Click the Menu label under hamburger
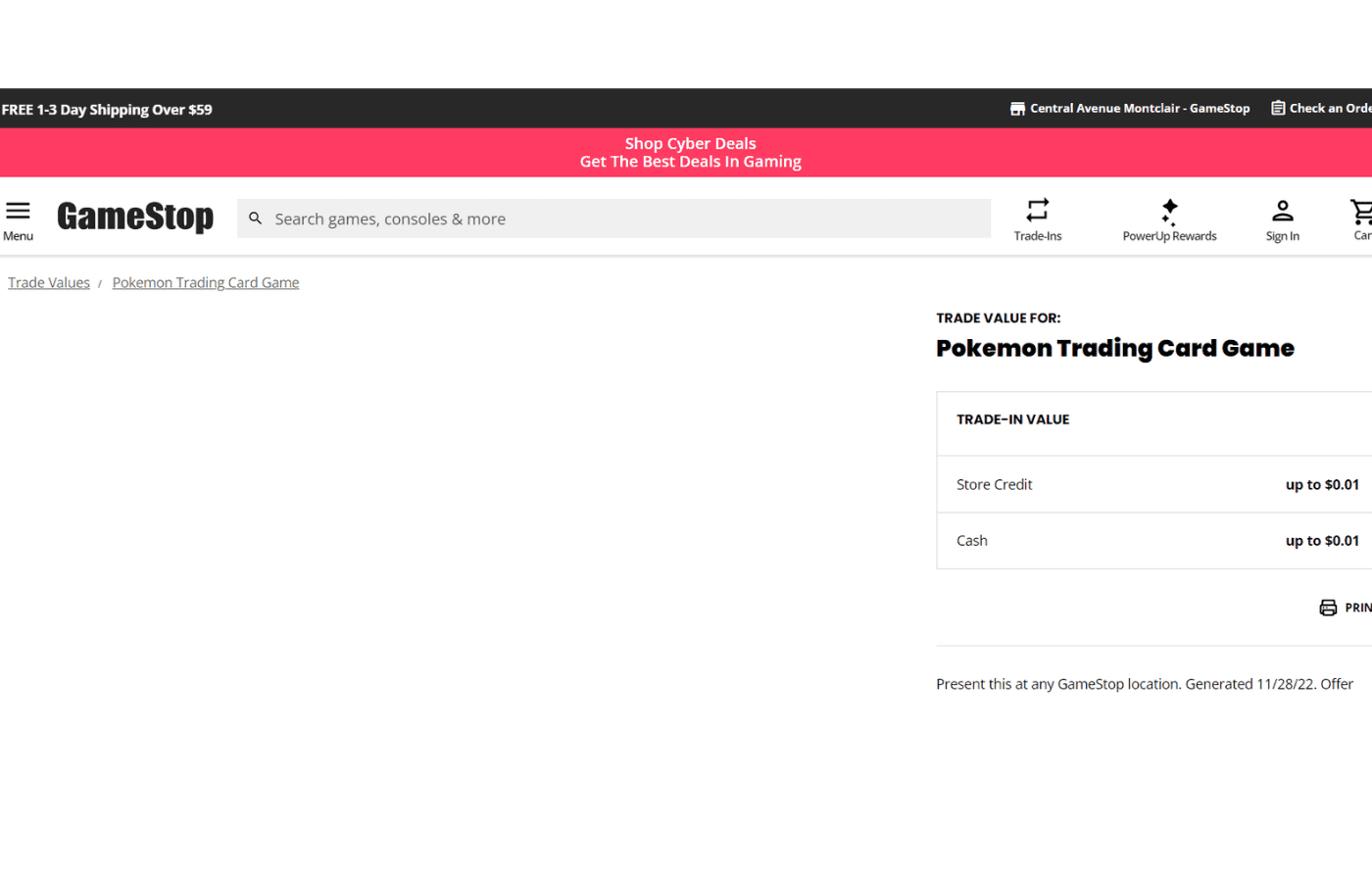Image resolution: width=1372 pixels, height=882 pixels. tap(18, 236)
